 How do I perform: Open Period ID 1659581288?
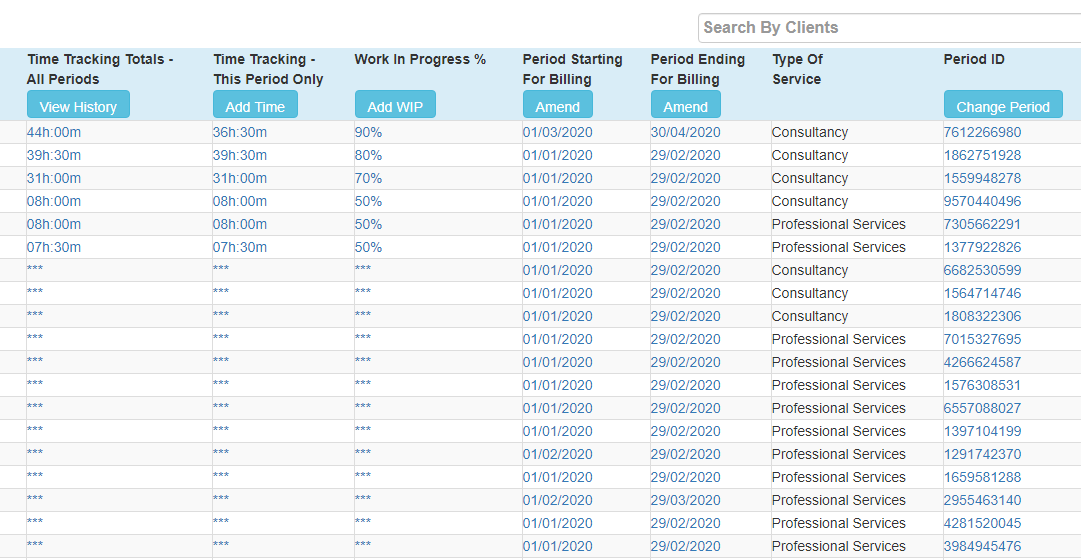(x=982, y=477)
